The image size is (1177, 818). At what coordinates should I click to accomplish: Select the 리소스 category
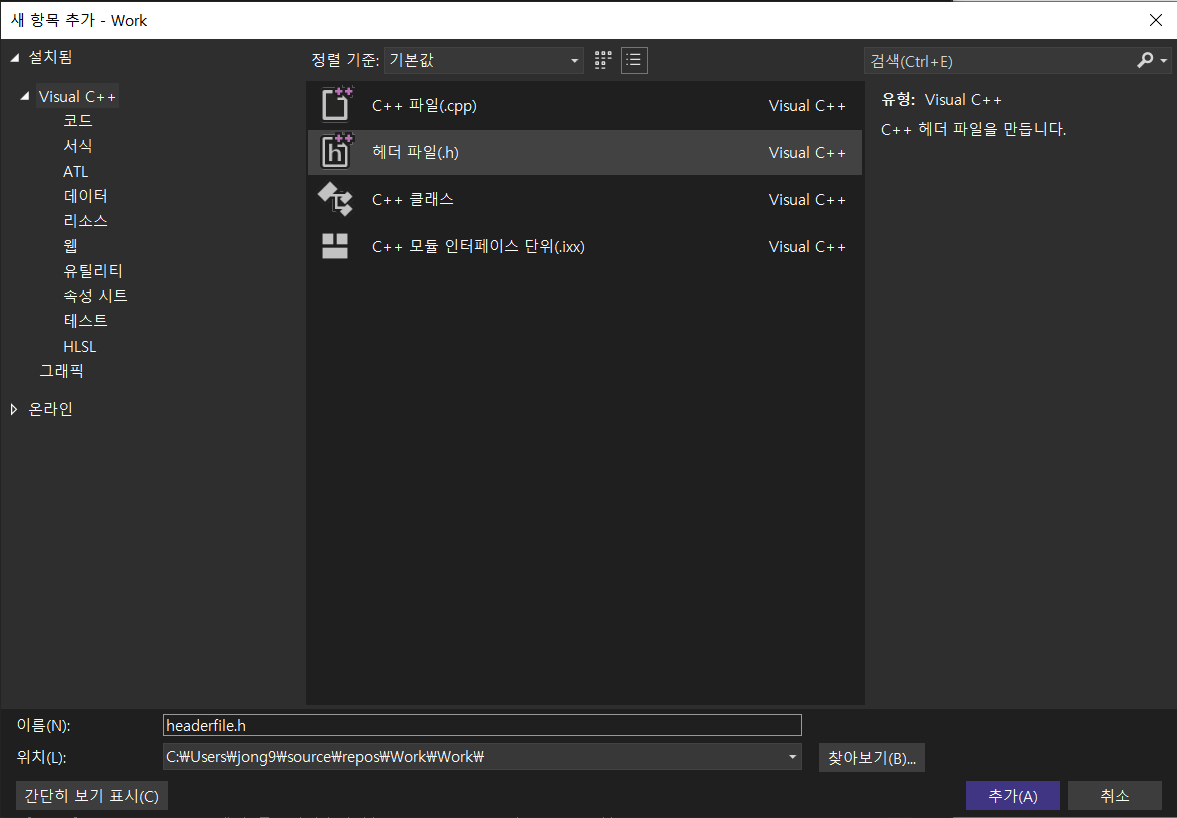click(86, 221)
